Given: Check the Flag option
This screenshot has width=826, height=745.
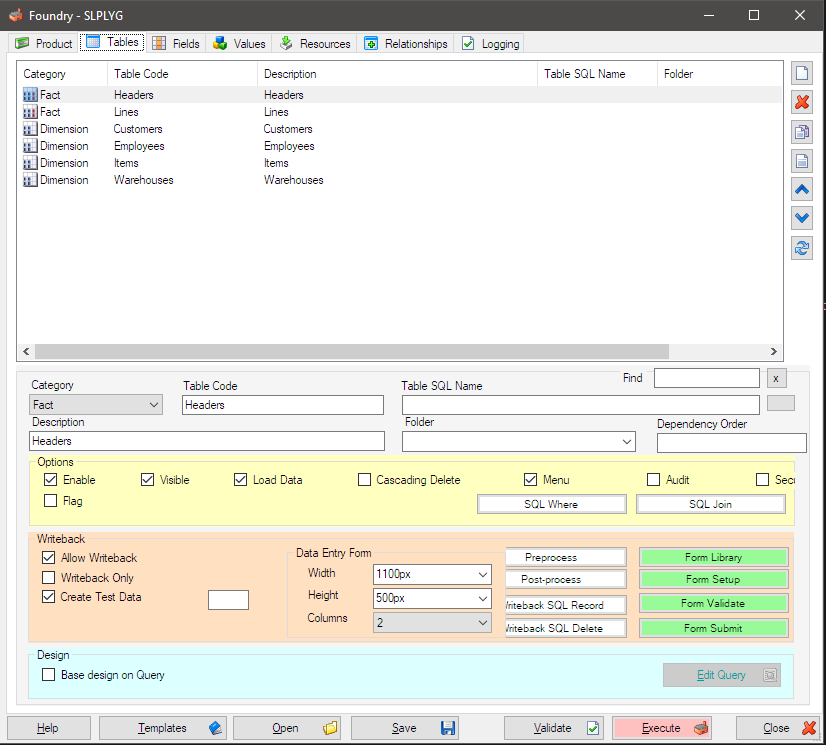Looking at the screenshot, I should (x=51, y=501).
